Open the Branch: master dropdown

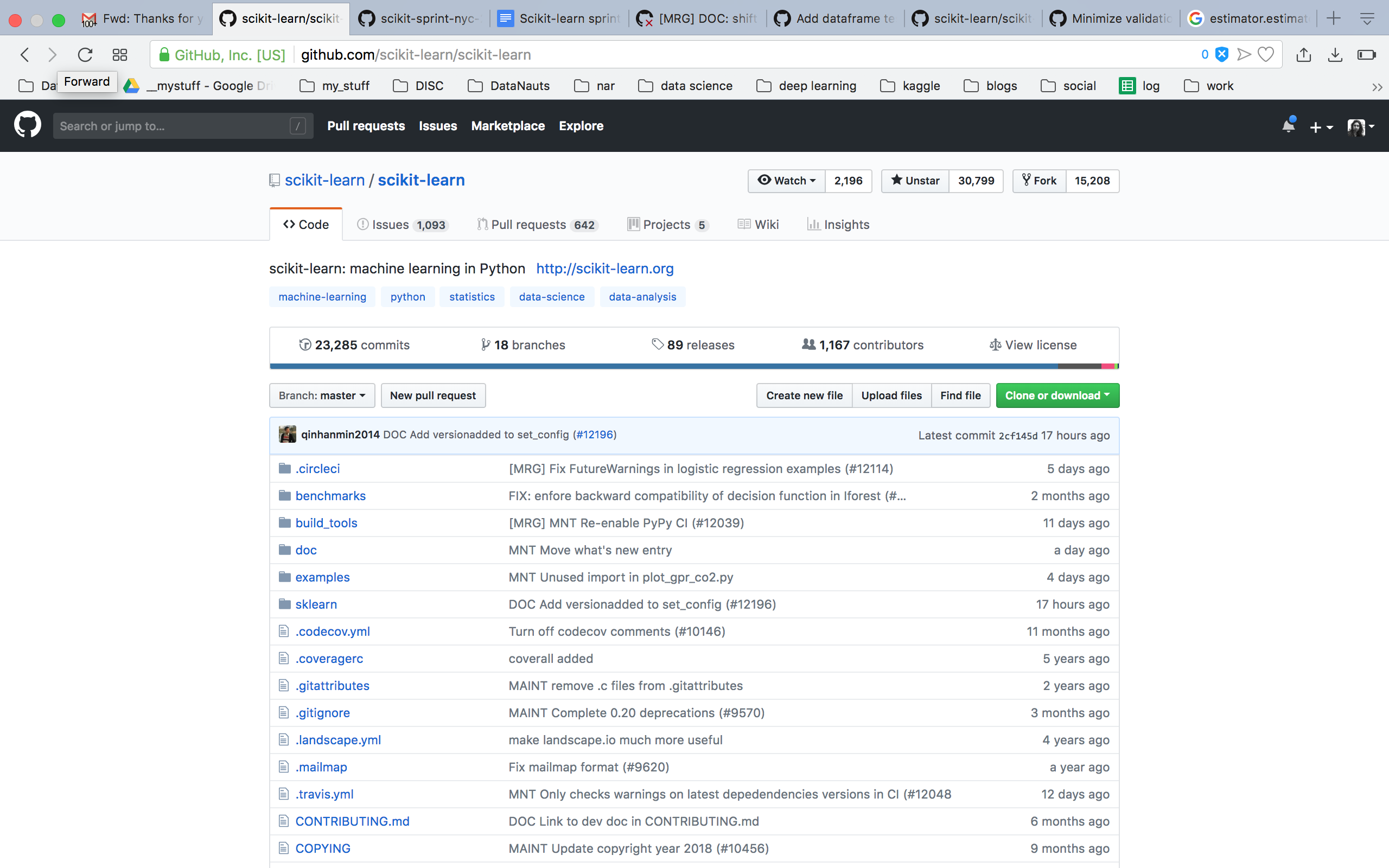coord(322,395)
